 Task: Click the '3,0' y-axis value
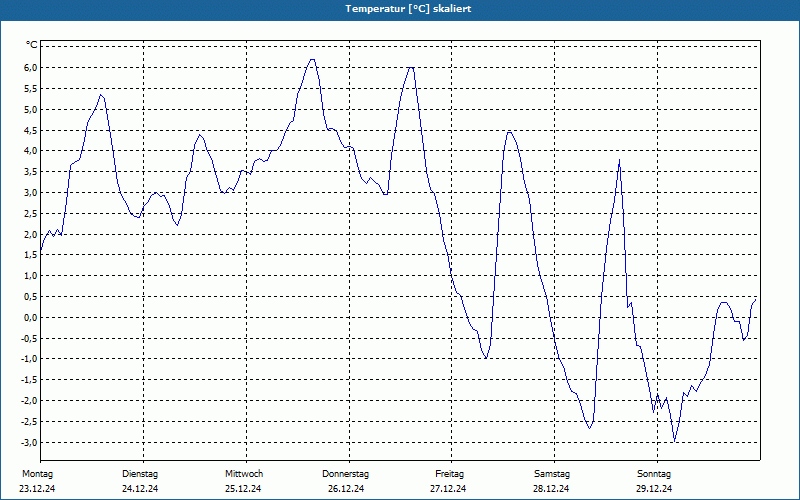click(31, 193)
